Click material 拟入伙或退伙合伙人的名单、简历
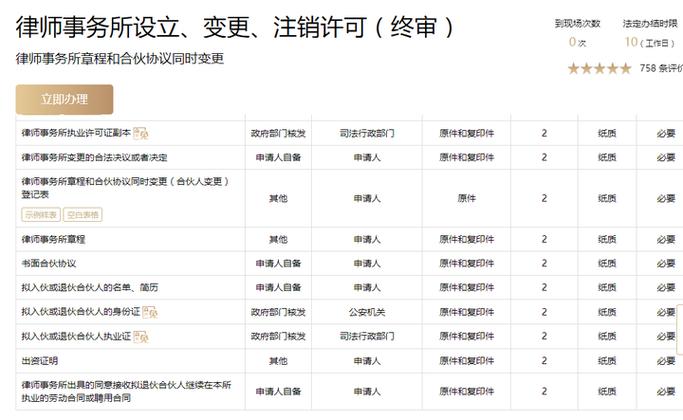 [x=90, y=287]
